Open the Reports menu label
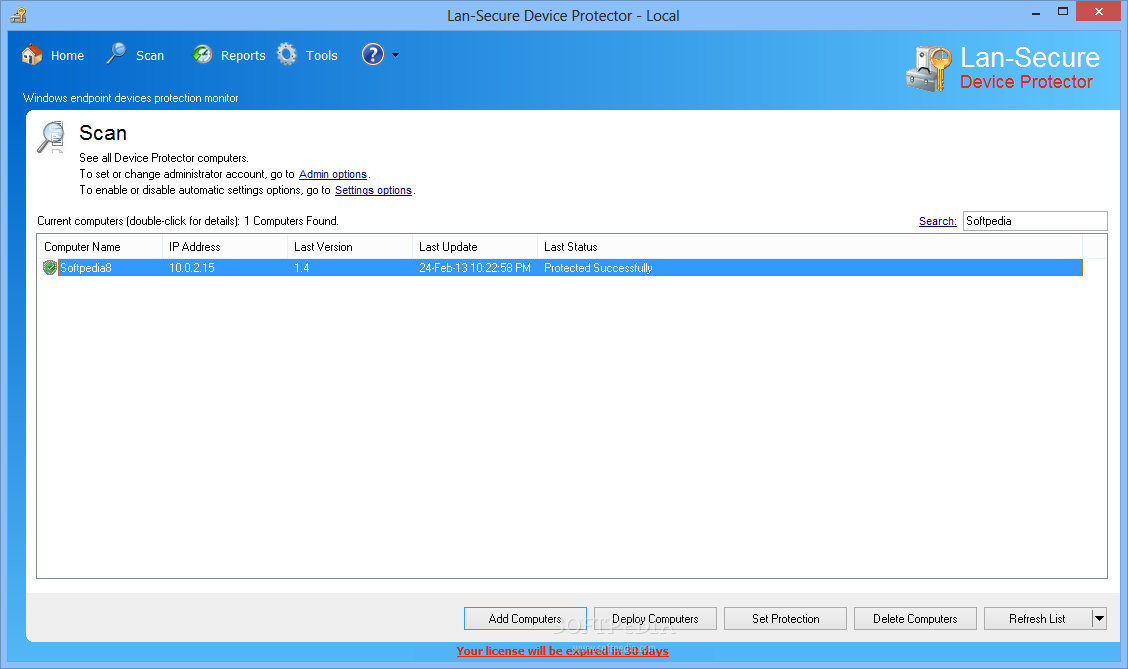Screen dimensions: 1128x669 242,55
